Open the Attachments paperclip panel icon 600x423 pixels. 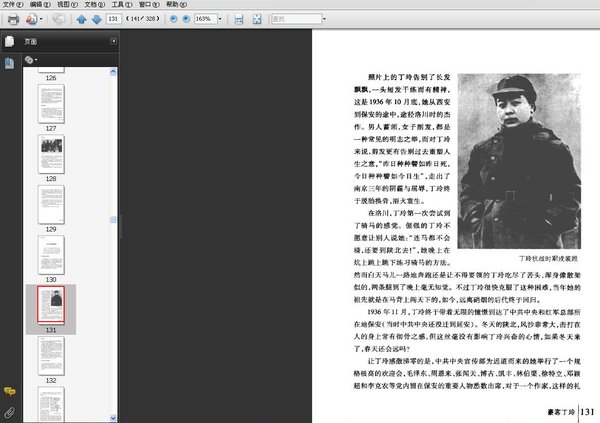9,412
